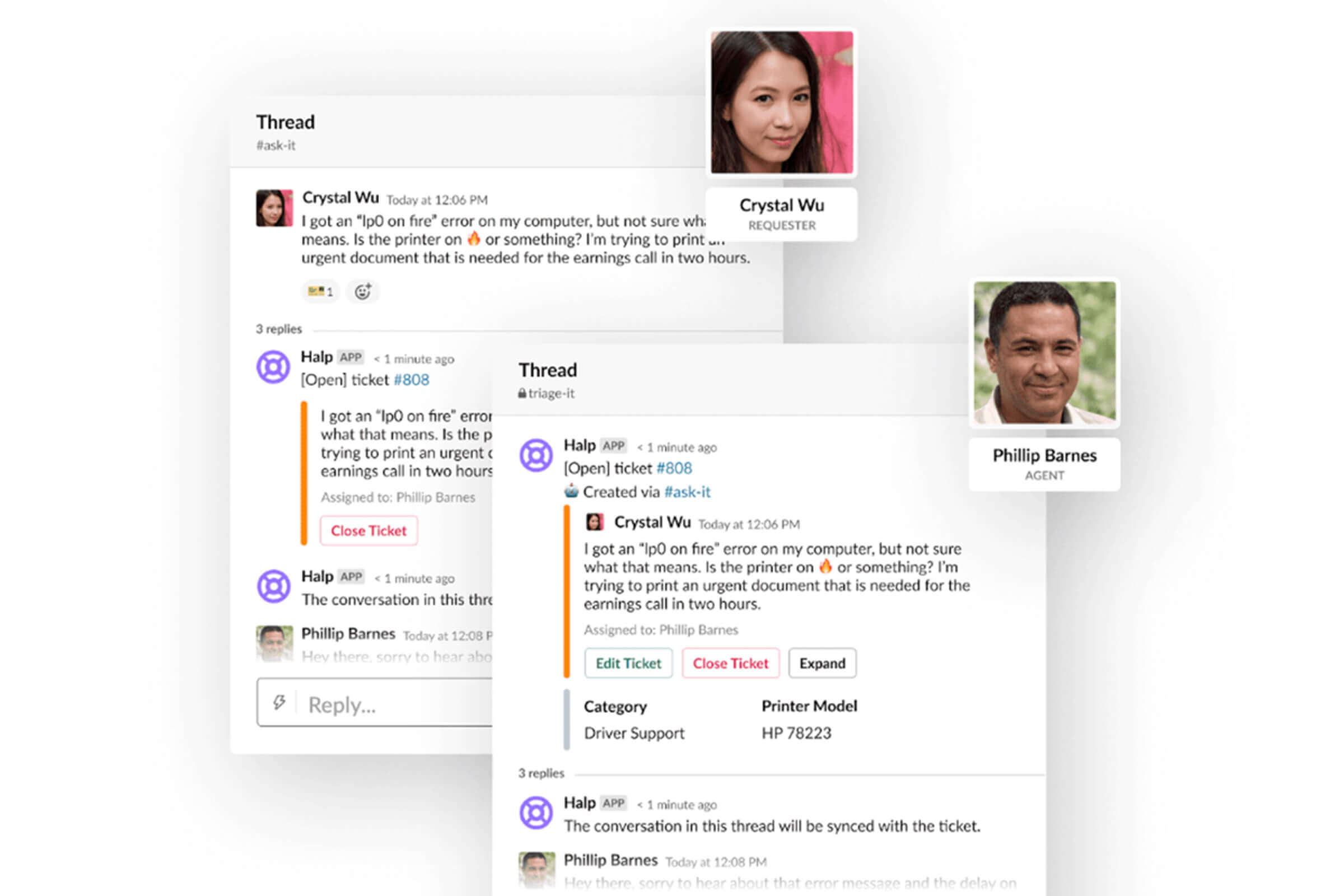
Task: Open ticket #808 link in ask-it thread
Action: pos(412,380)
